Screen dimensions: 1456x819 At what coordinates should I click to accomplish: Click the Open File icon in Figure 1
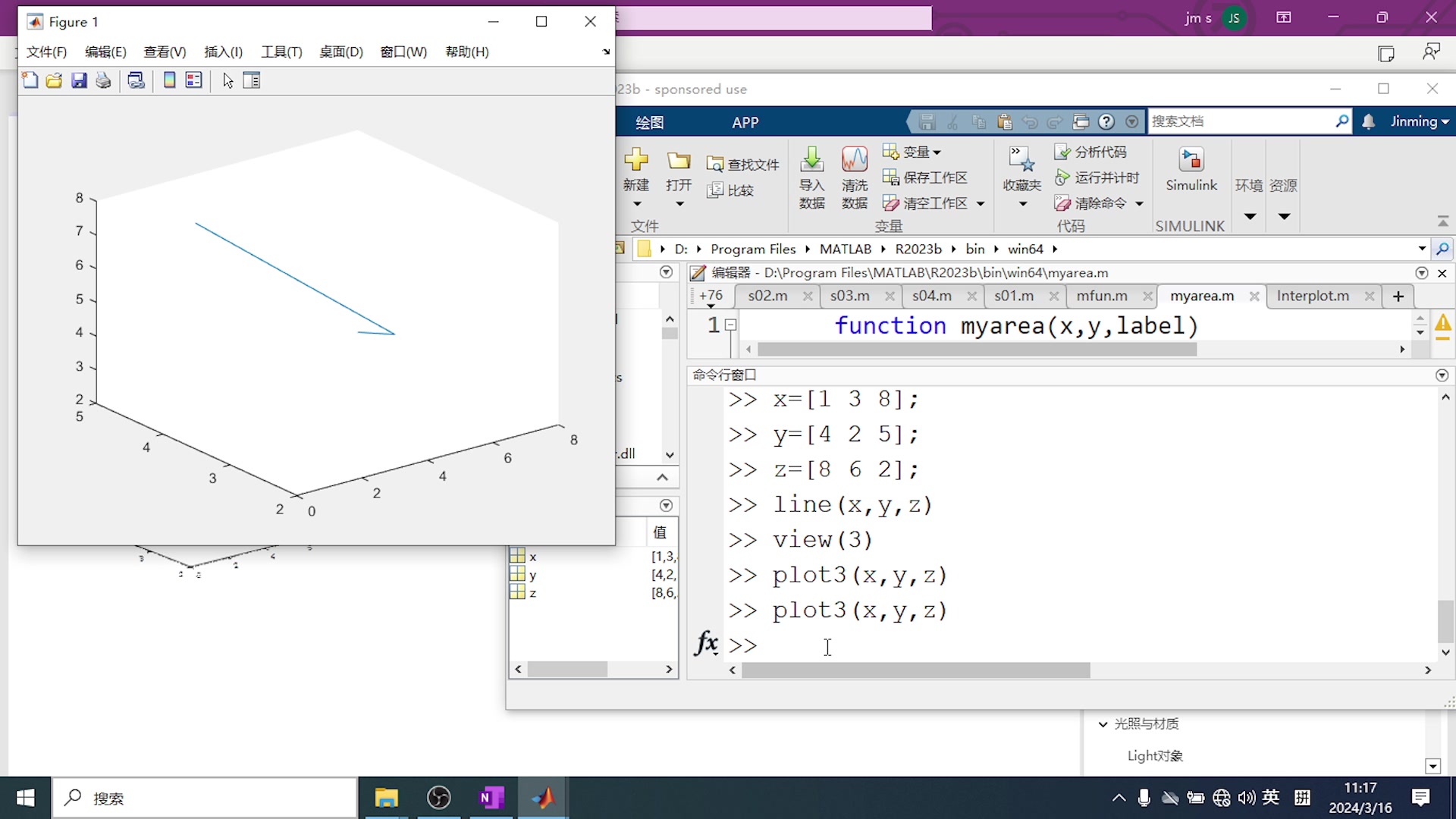tap(54, 80)
